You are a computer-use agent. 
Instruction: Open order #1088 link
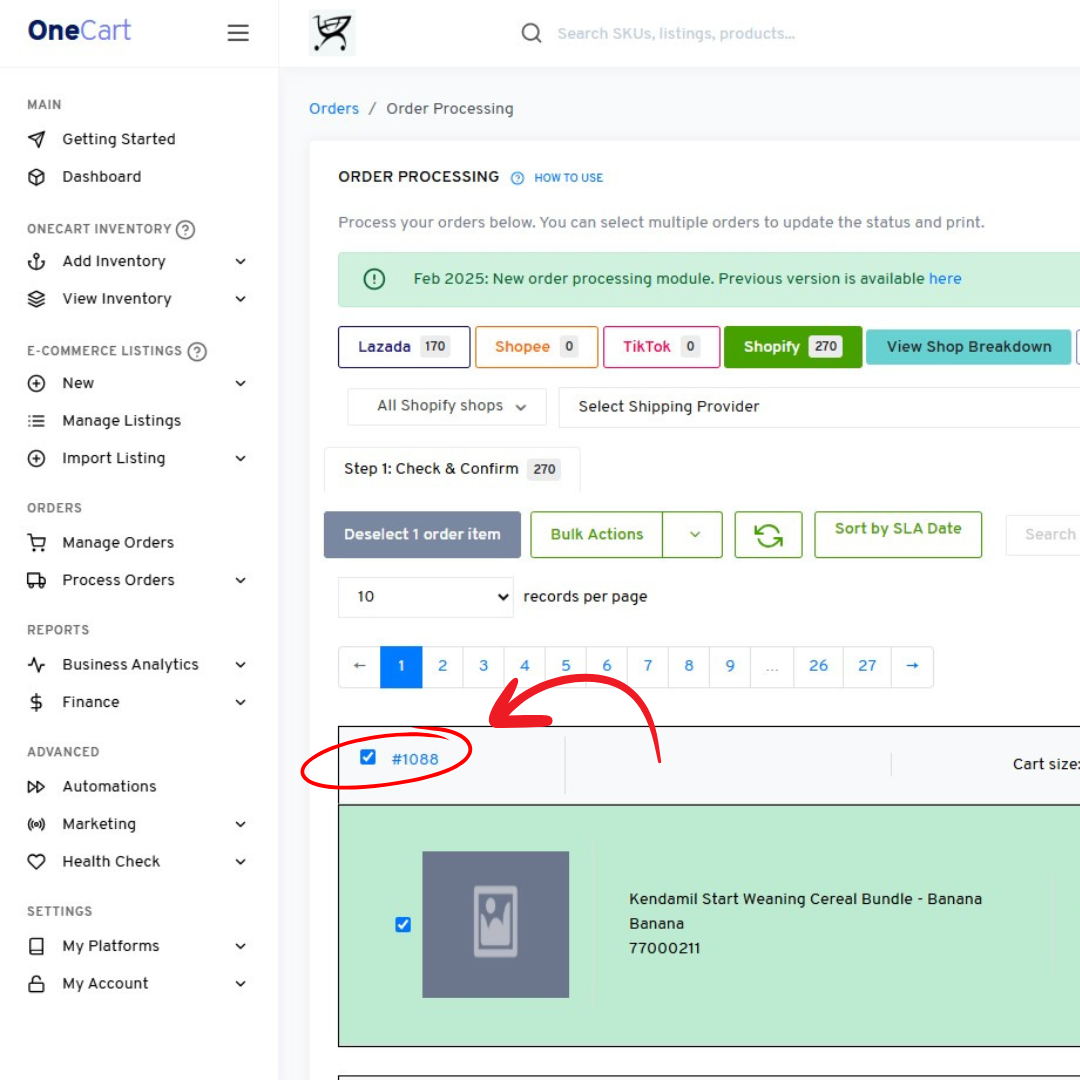coord(415,759)
